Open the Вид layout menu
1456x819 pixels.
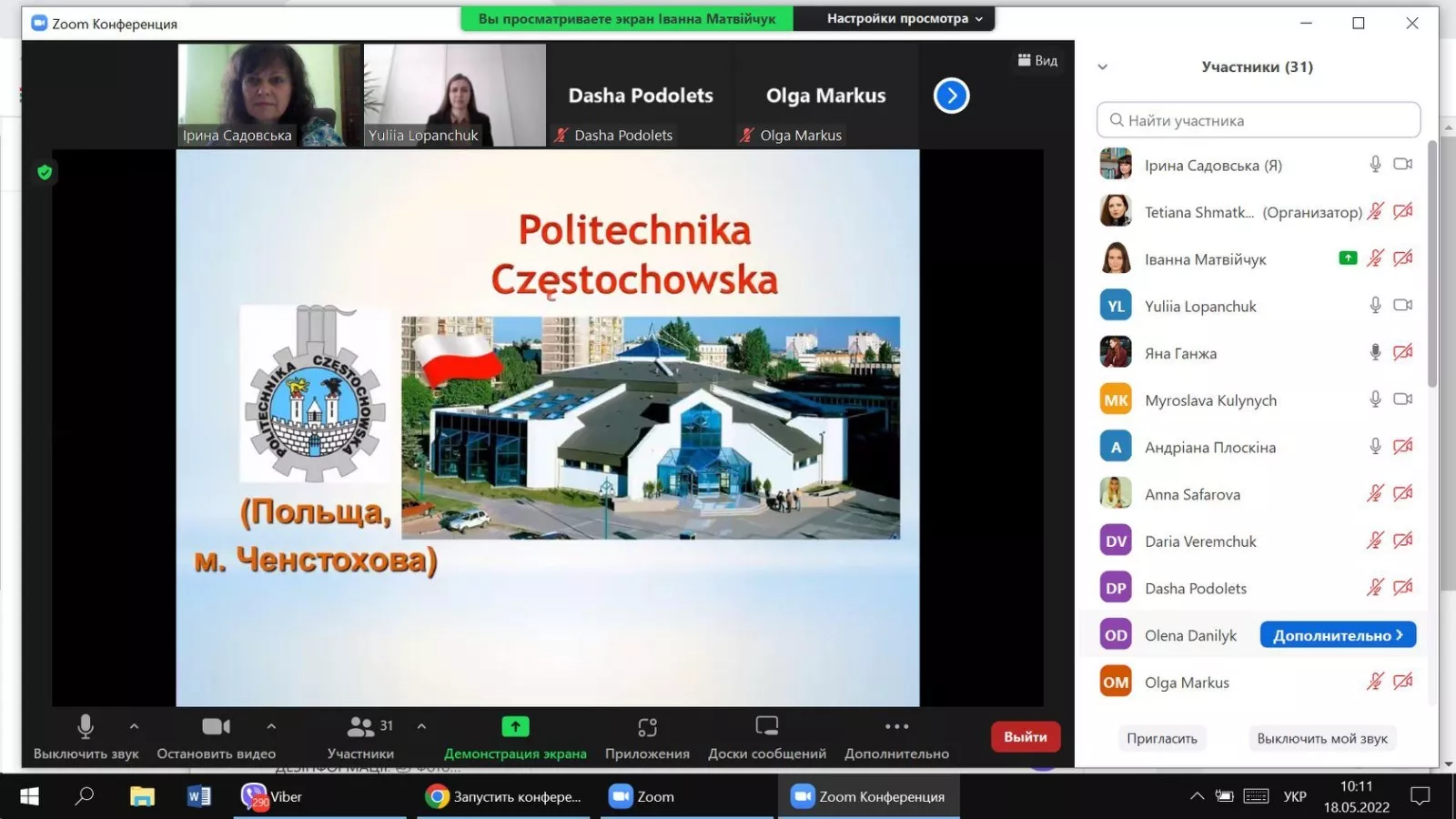tap(1037, 60)
